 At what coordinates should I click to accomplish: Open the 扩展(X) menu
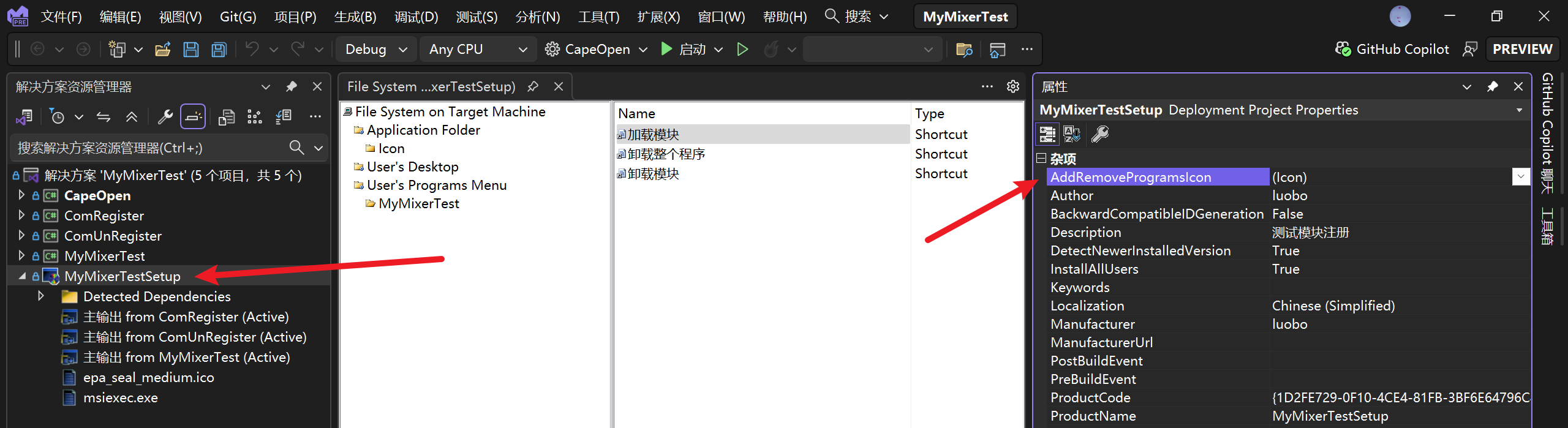[x=658, y=17]
